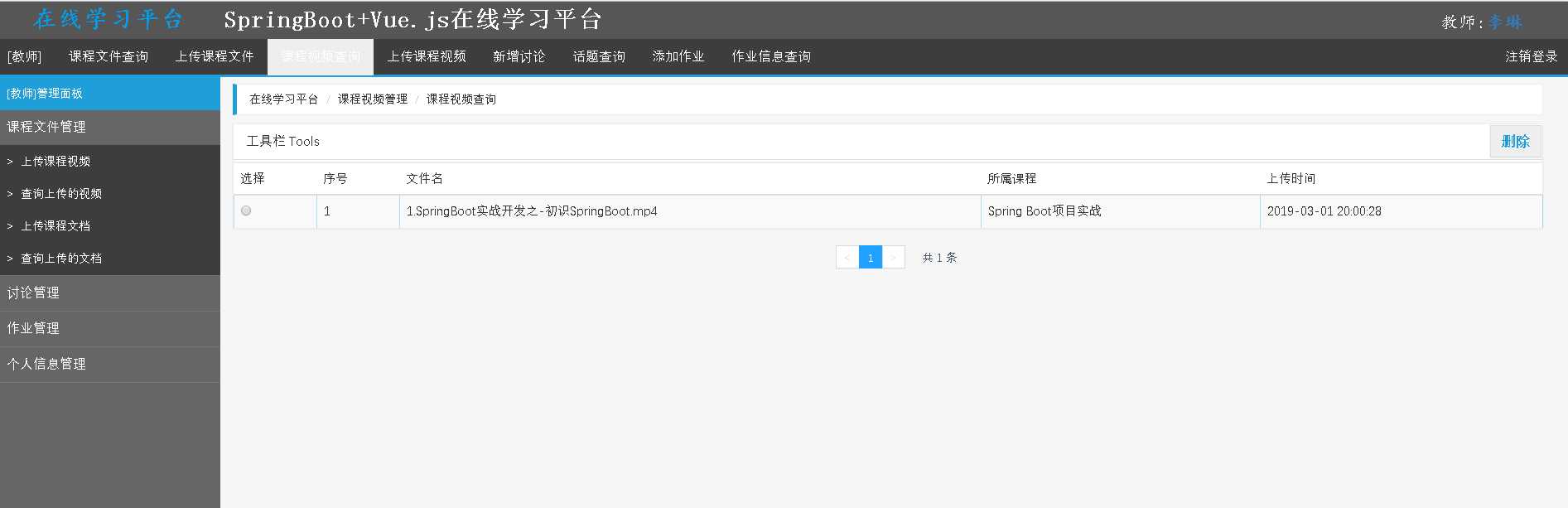Click the 工具栏 Tools label

pos(283,141)
